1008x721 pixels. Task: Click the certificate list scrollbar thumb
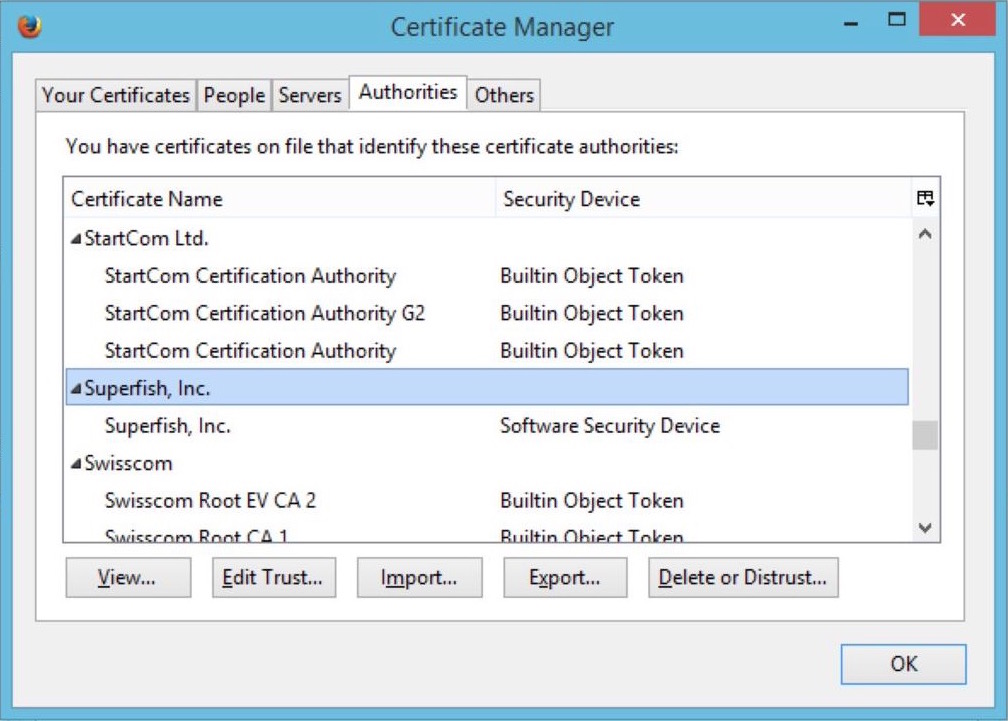(925, 436)
